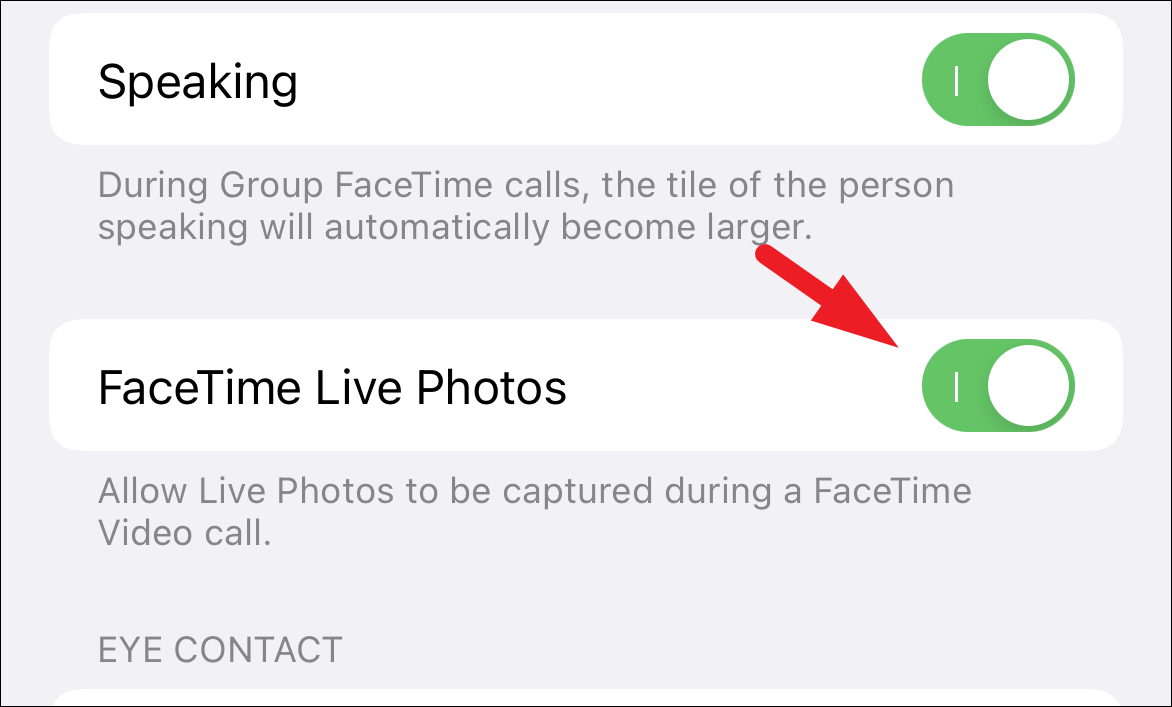
Task: Click 'speaking will automatically become larger' line
Action: point(455,227)
